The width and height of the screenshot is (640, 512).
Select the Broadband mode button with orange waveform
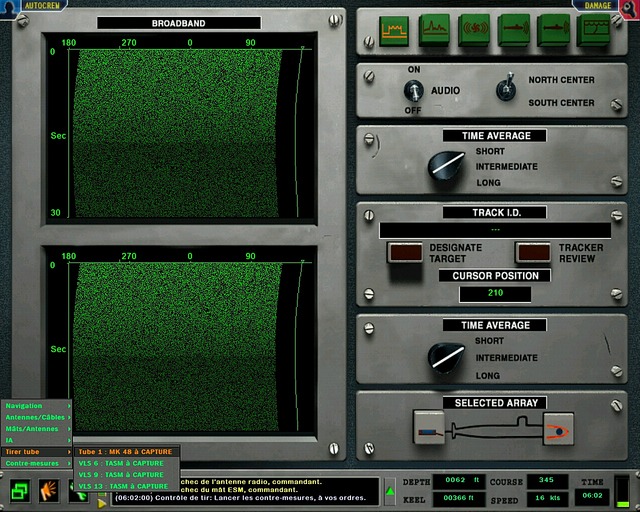click(394, 31)
